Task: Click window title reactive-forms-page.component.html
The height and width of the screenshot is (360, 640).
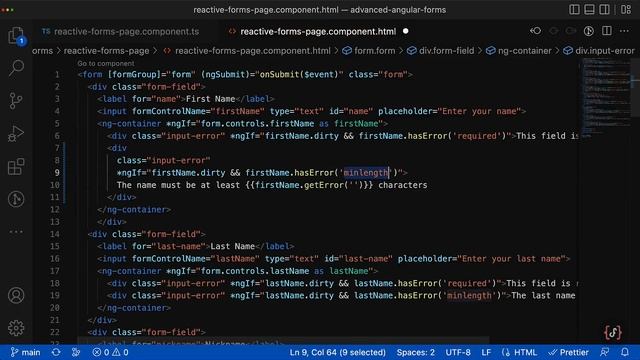Action: [266, 10]
